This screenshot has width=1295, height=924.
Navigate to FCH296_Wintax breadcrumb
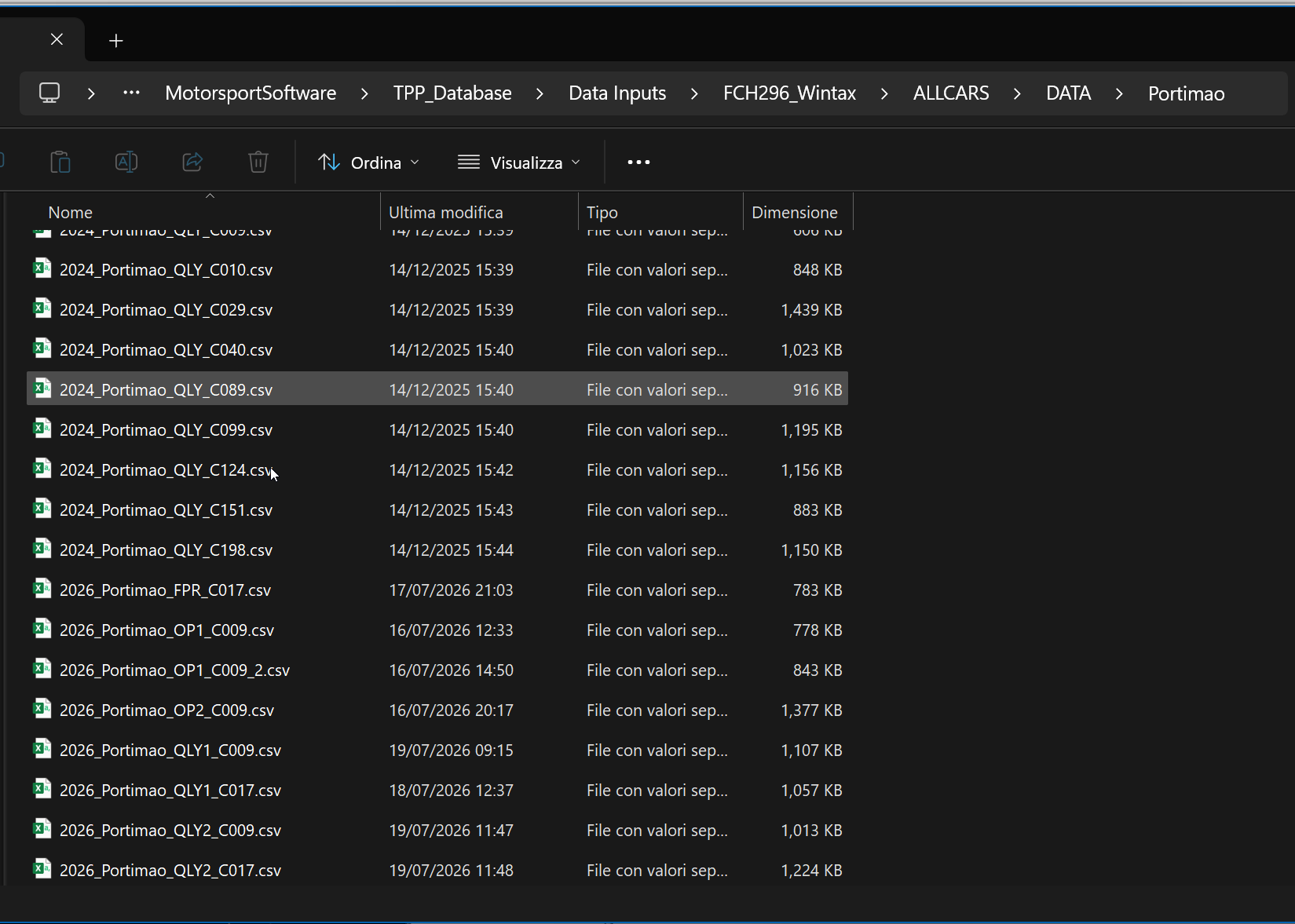coord(789,93)
